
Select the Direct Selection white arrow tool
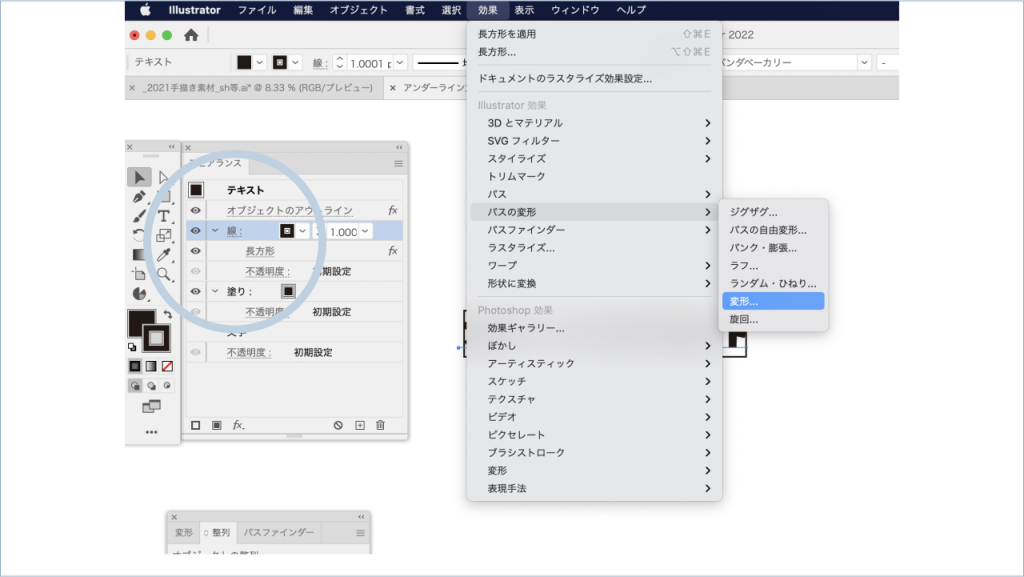pos(163,177)
